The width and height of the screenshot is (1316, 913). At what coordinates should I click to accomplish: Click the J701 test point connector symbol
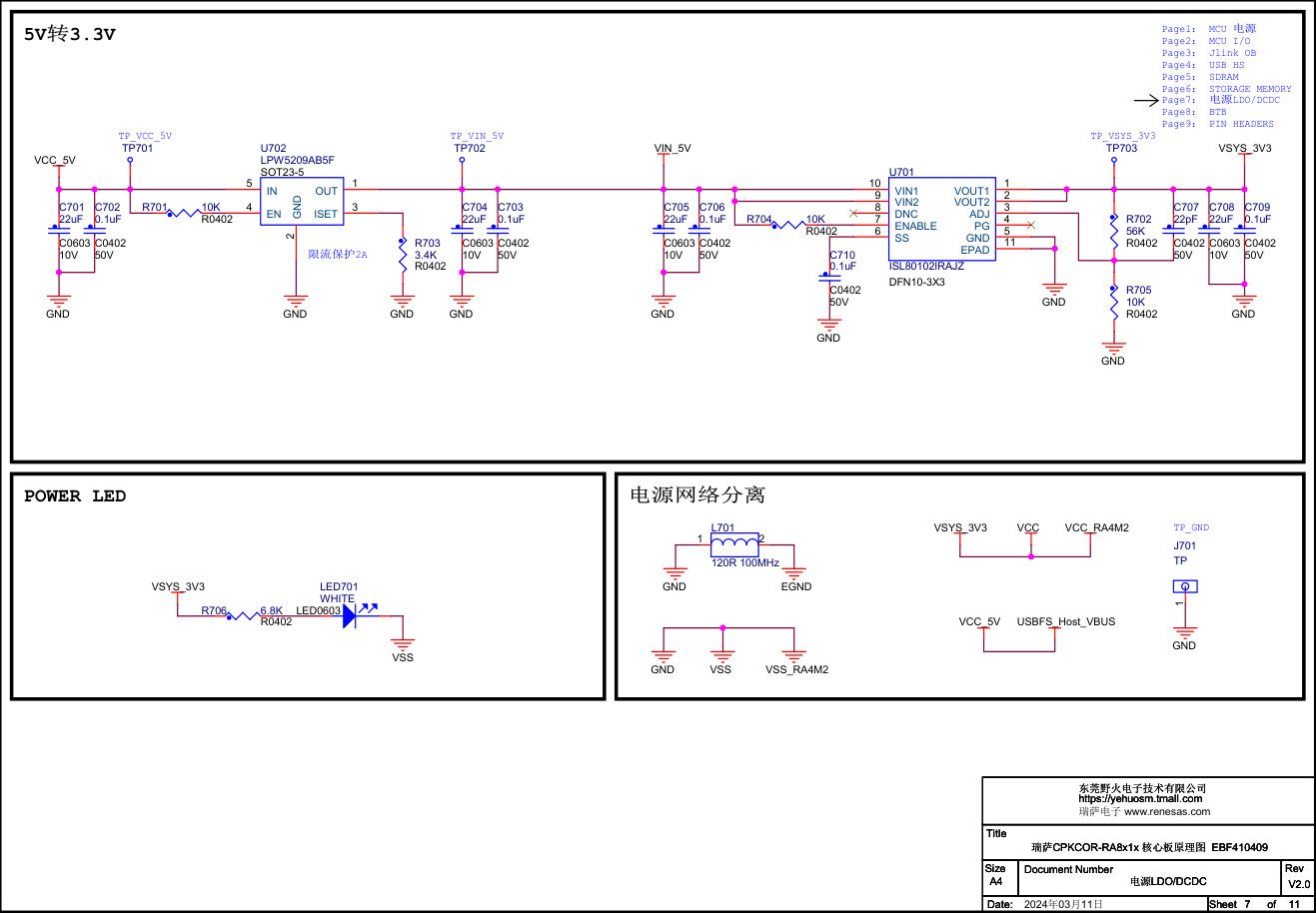tap(1184, 587)
